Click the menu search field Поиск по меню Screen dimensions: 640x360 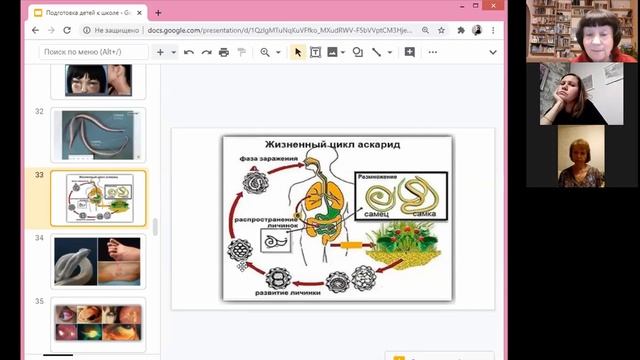click(94, 52)
